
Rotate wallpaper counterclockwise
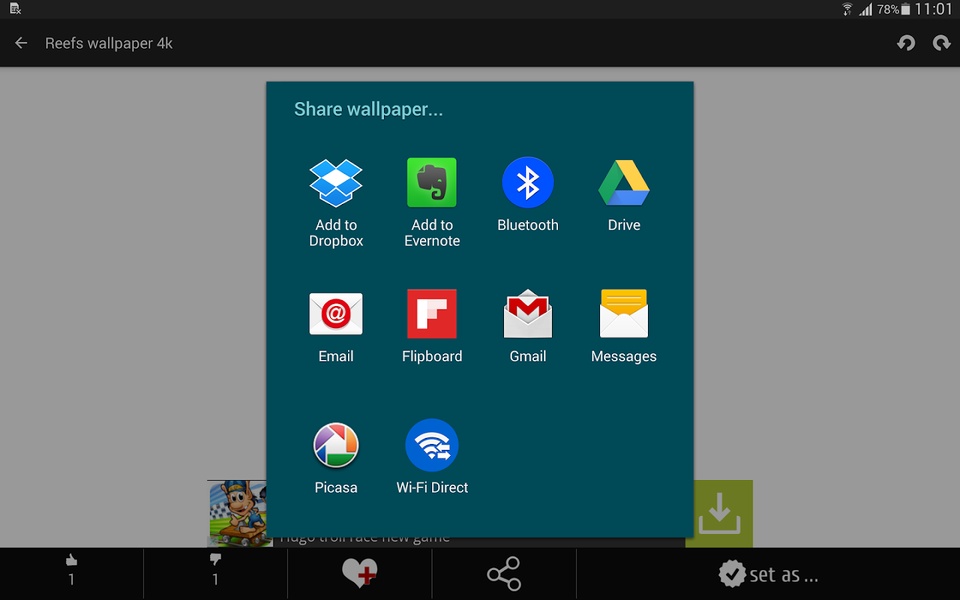(x=906, y=43)
